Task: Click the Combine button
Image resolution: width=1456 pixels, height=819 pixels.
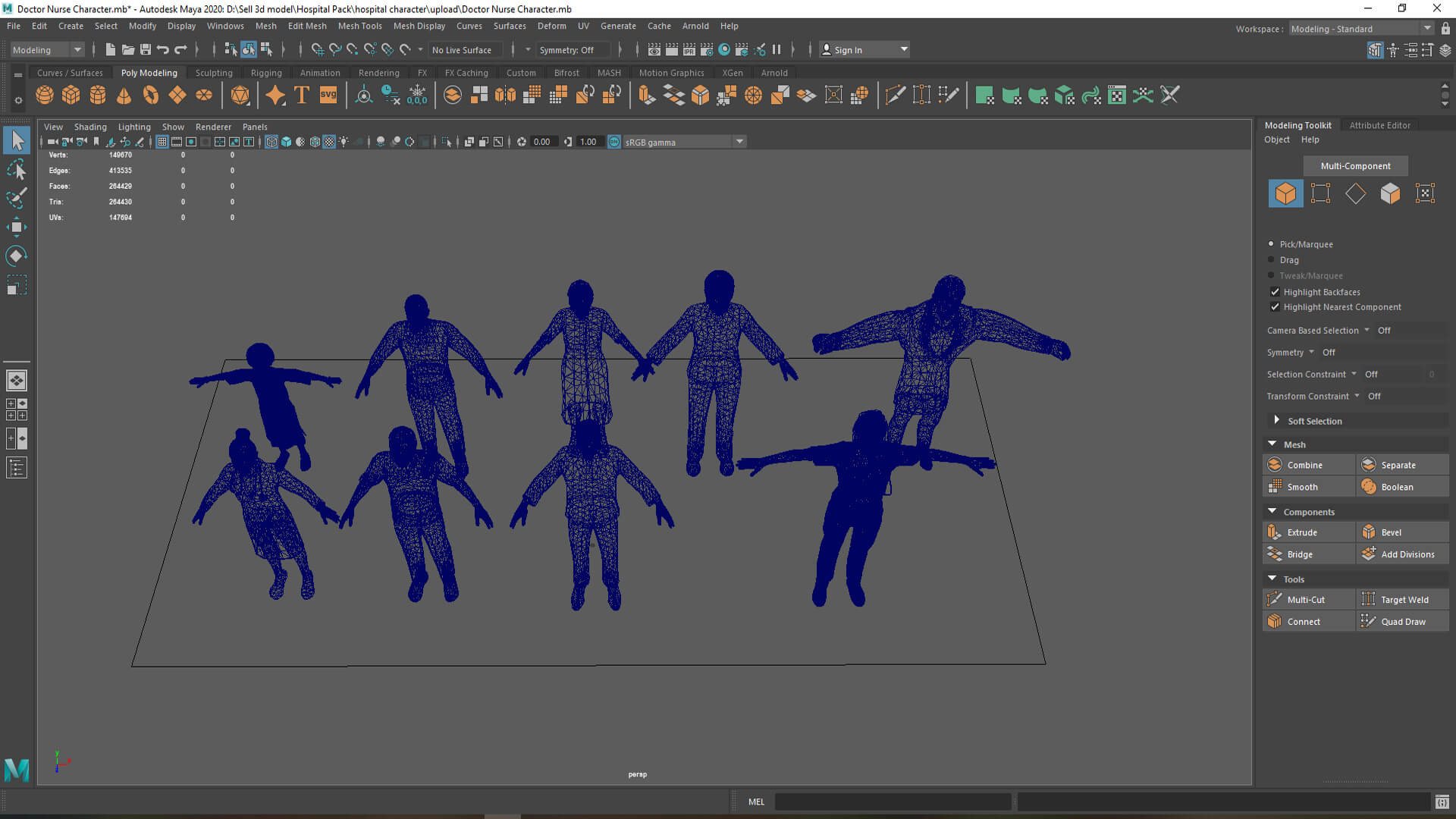Action: pos(1309,465)
